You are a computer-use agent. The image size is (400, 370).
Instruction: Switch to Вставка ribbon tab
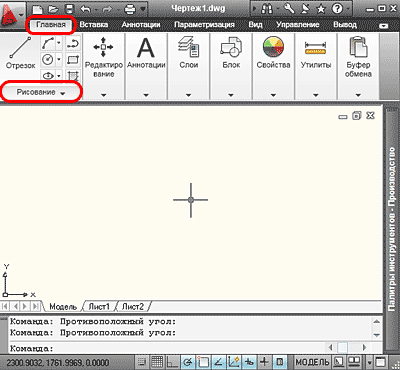coord(94,25)
